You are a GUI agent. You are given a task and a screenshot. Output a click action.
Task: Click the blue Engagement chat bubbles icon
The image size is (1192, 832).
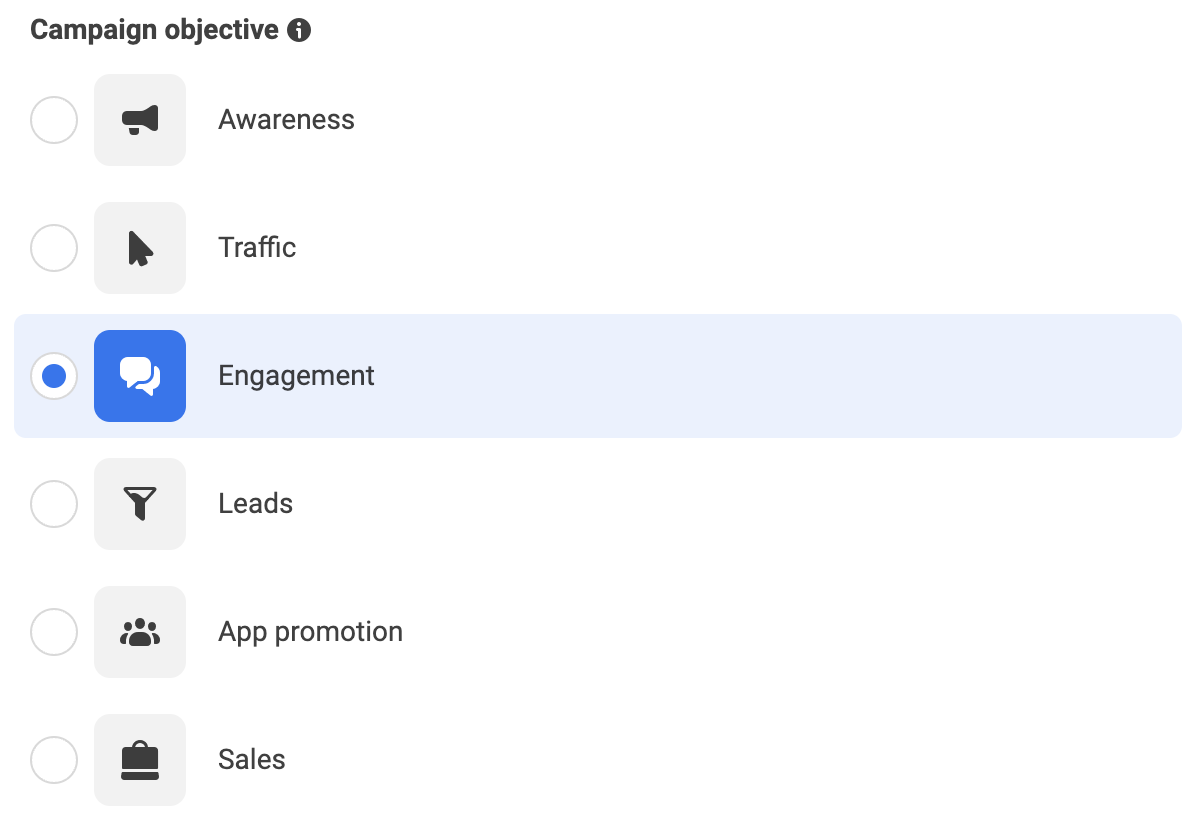click(139, 376)
